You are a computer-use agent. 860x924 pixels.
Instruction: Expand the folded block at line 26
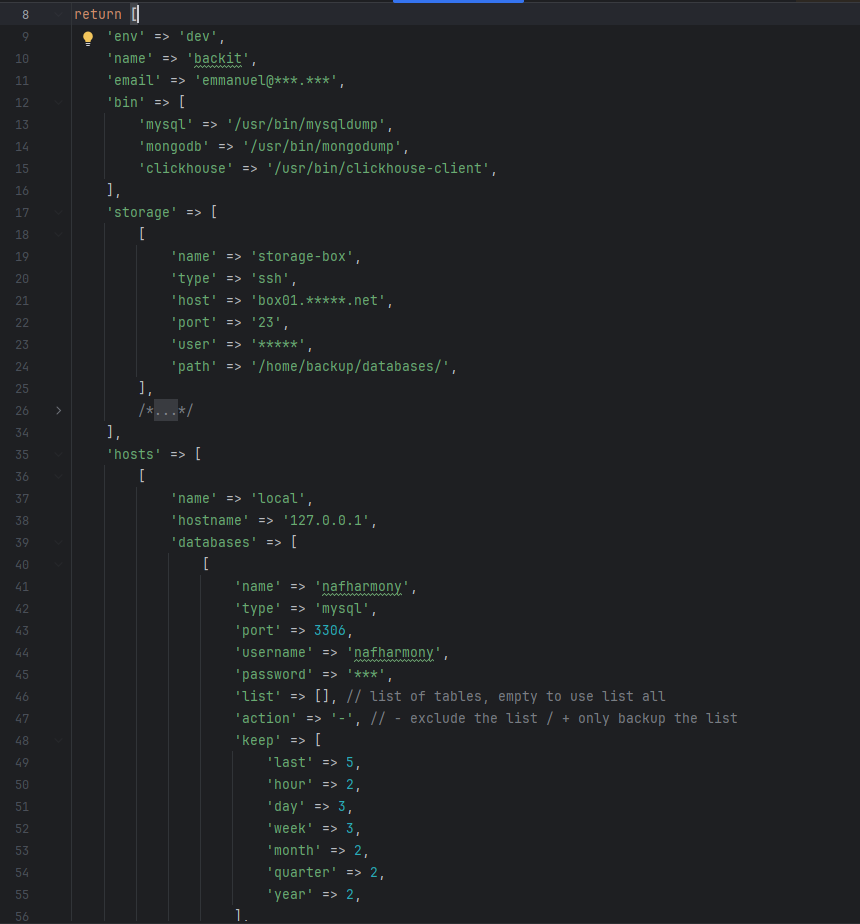tap(59, 410)
